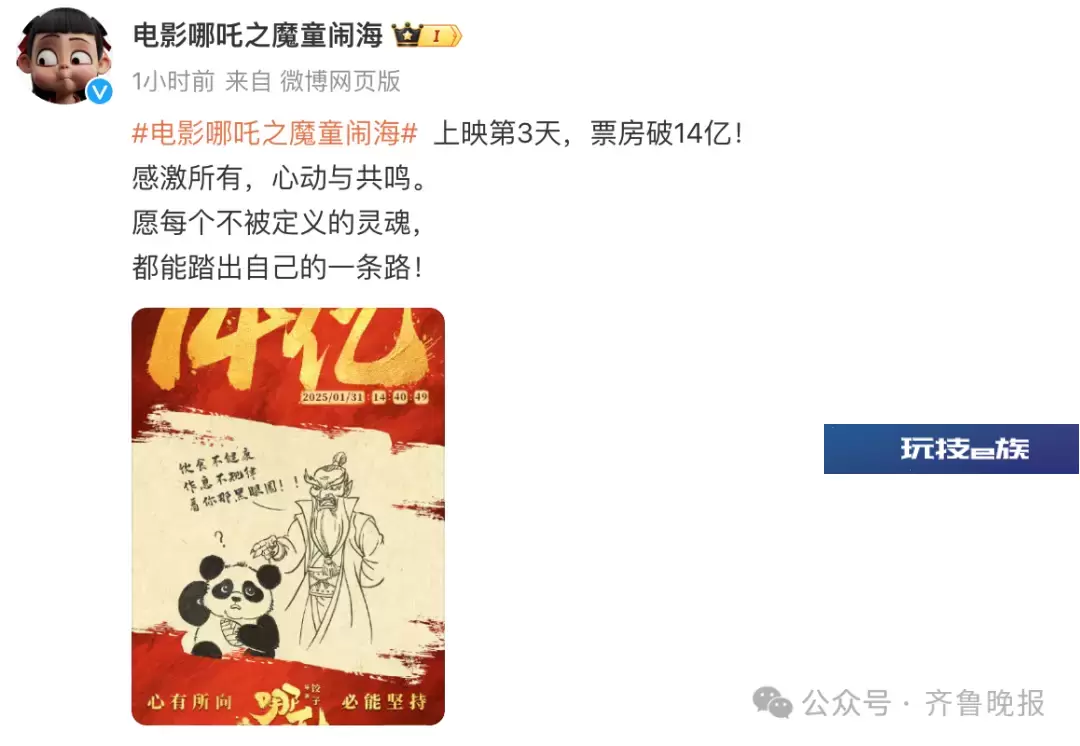Screen dimensions: 1080x746
Task: Enlarge the red 14亿 poster image
Action: pyautogui.click(x=288, y=516)
